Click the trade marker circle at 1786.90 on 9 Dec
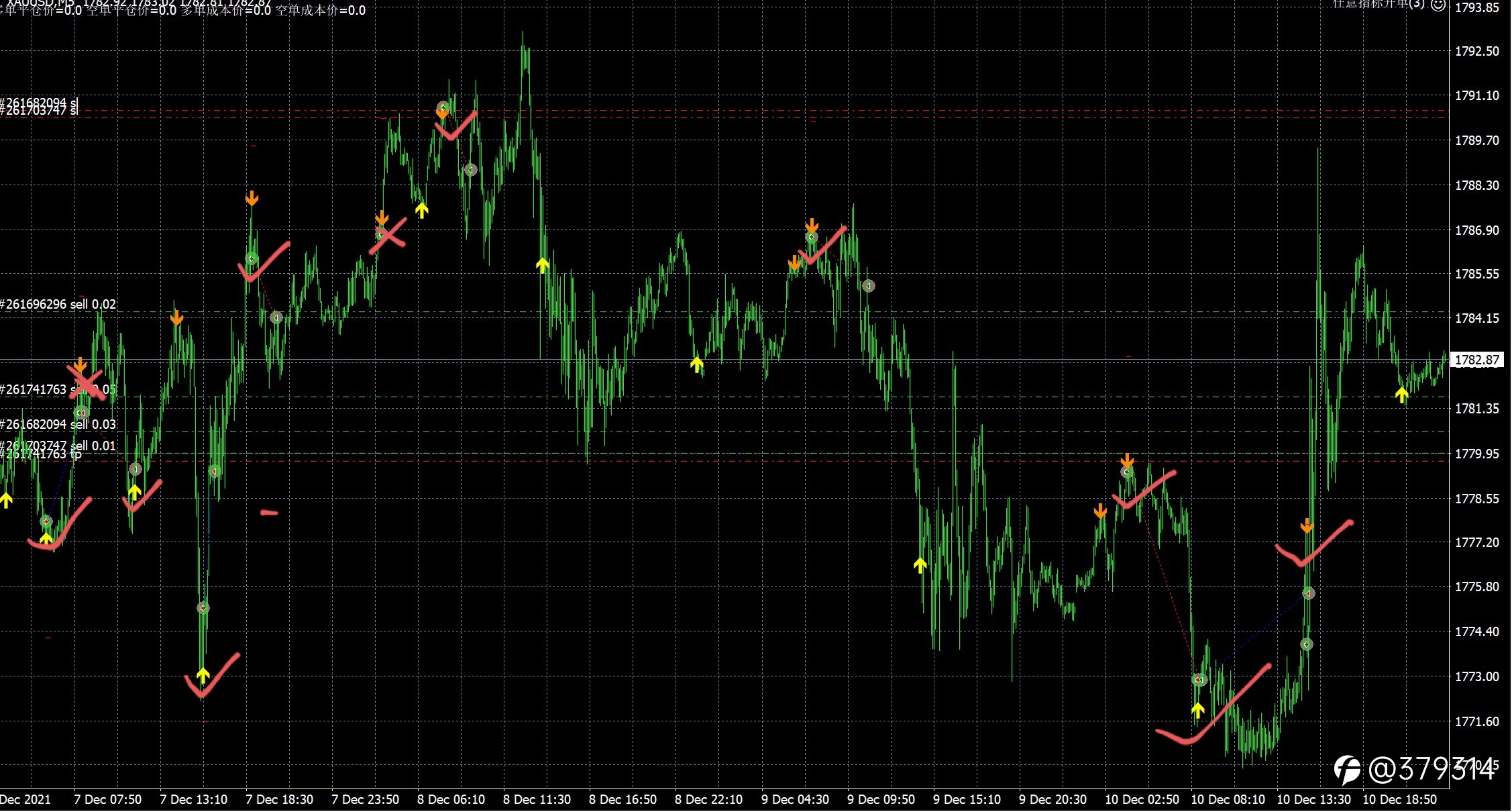 (x=812, y=238)
